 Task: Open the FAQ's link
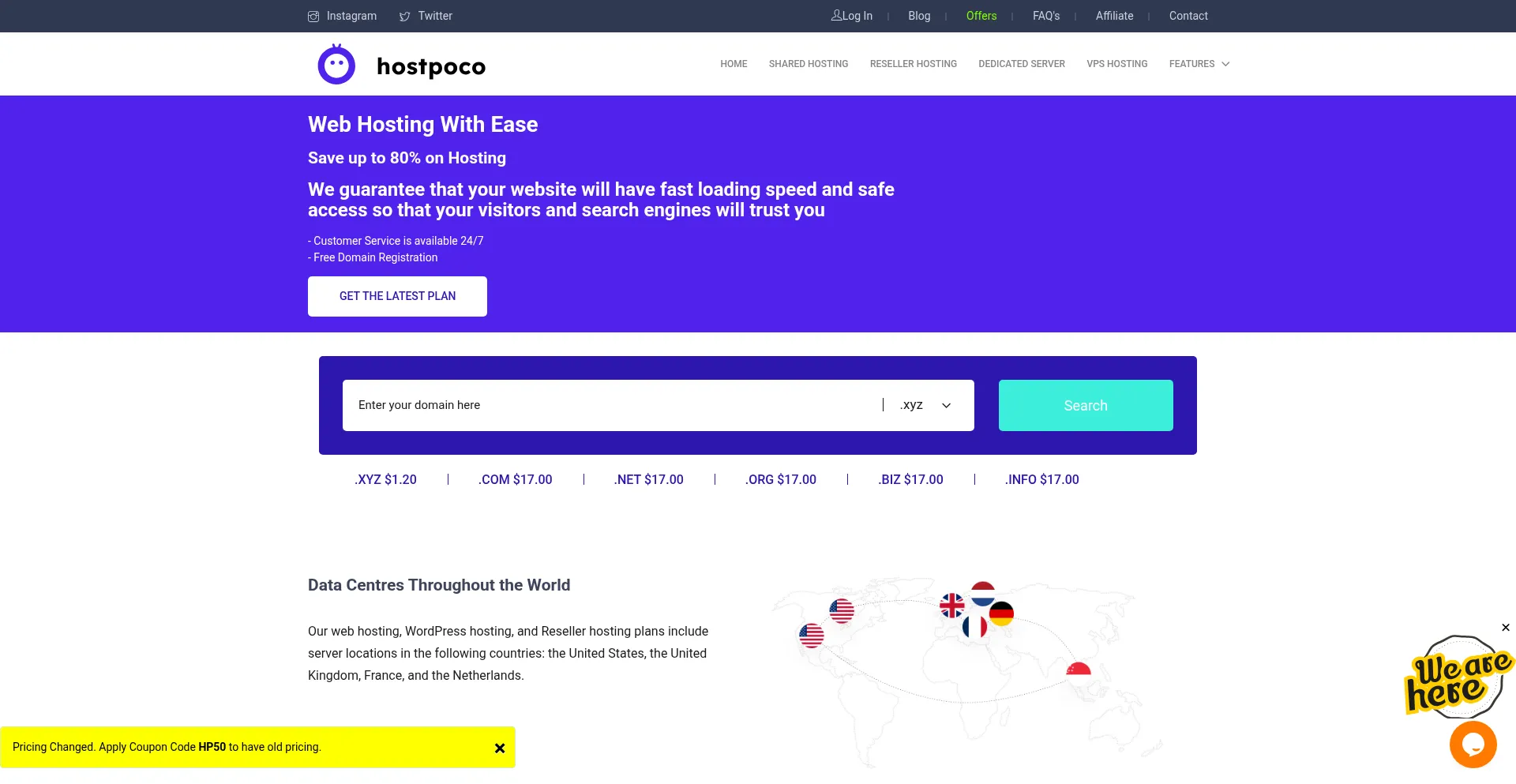pos(1046,16)
